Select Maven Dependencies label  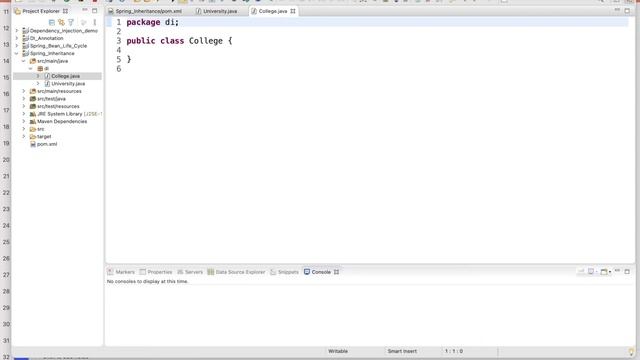click(x=62, y=122)
